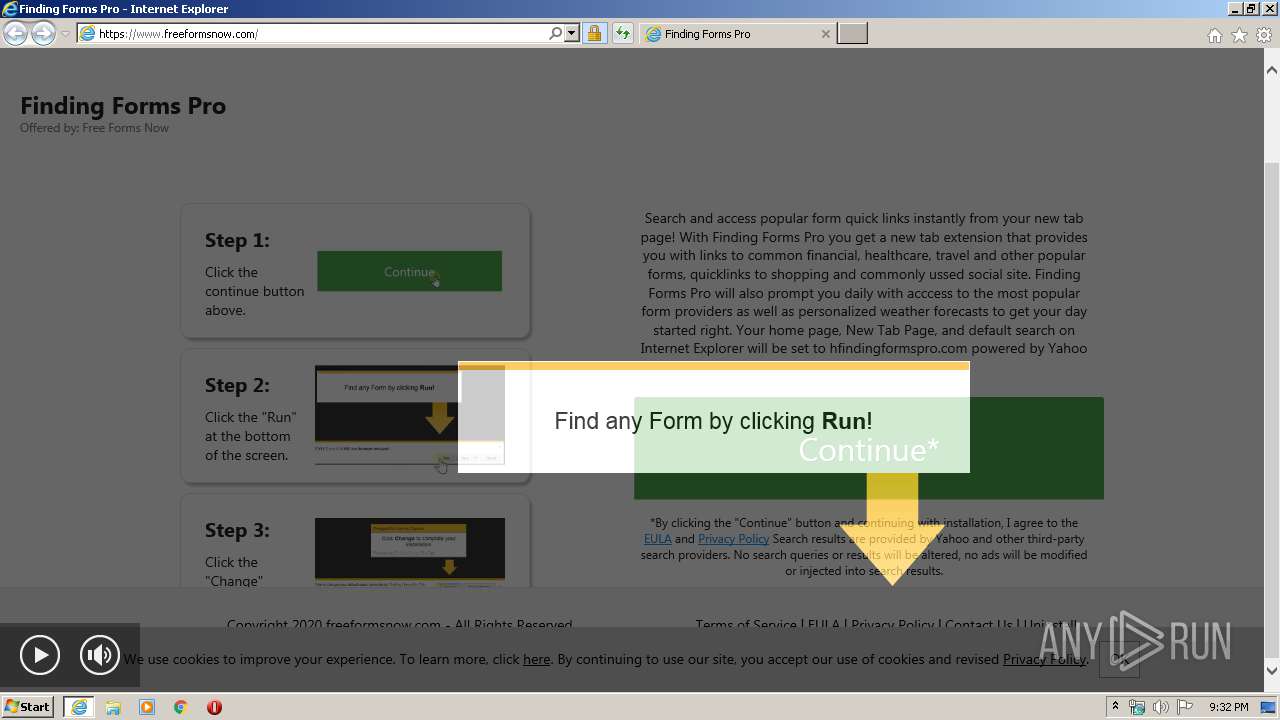Viewport: 1280px width, 720px height.
Task: Click the magnifier search icon in address bar
Action: [x=556, y=34]
